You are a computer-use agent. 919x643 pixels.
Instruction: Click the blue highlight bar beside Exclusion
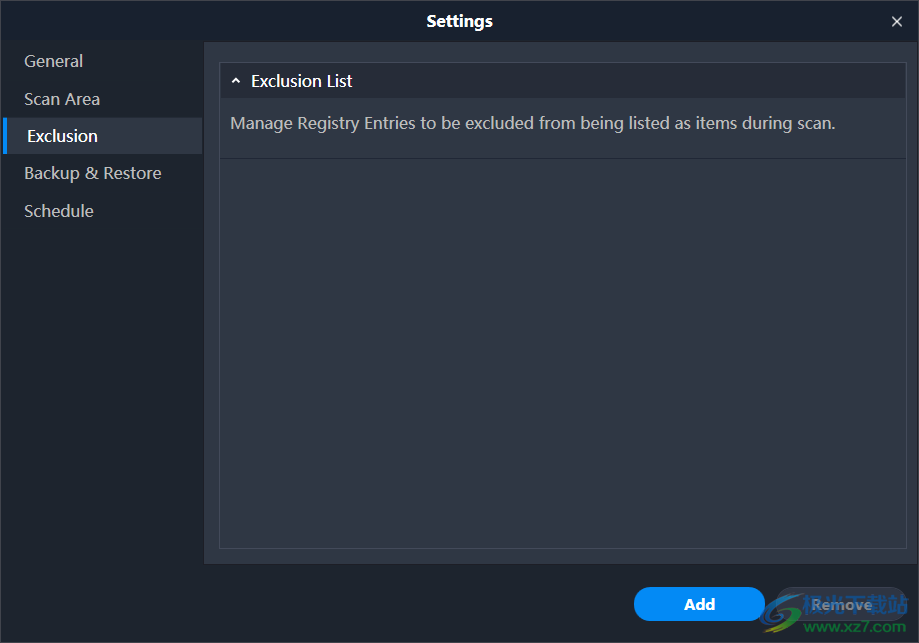[x=5, y=136]
